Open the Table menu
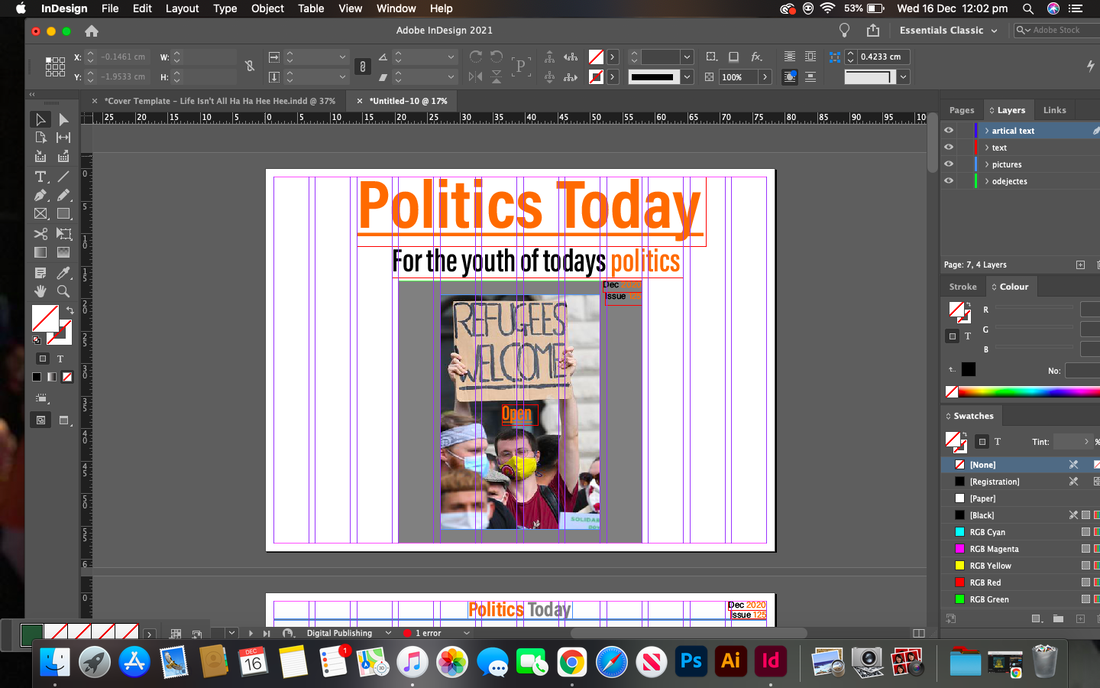1100x688 pixels. 311,8
